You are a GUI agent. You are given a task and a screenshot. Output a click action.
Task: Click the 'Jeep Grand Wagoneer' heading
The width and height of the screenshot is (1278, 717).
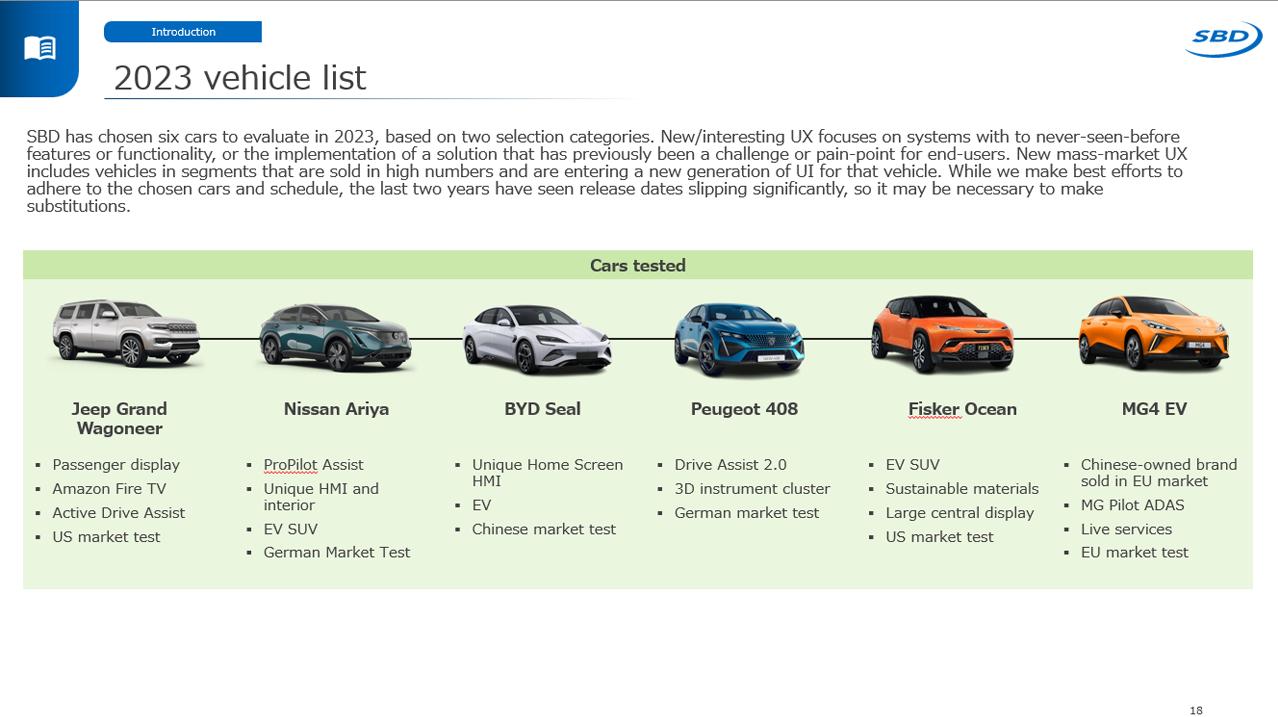click(119, 418)
